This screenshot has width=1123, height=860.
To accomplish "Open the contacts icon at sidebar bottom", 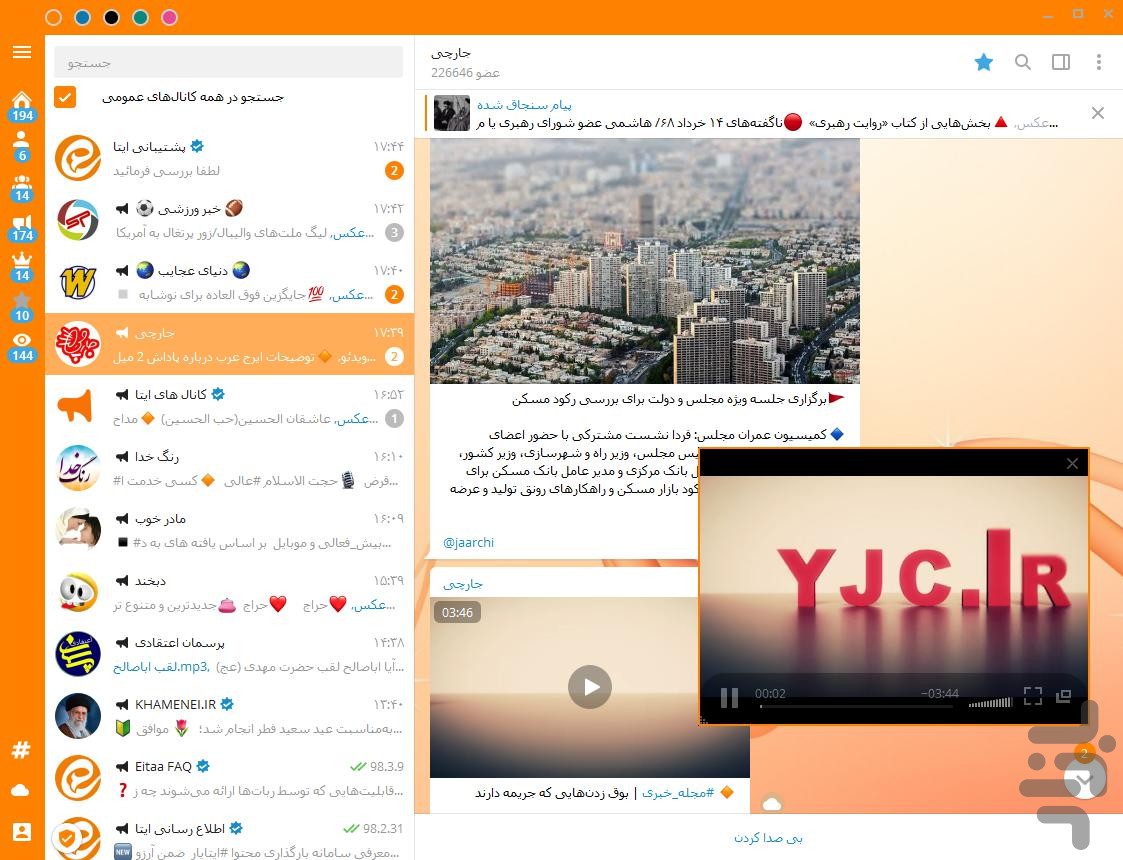I will pos(21,831).
